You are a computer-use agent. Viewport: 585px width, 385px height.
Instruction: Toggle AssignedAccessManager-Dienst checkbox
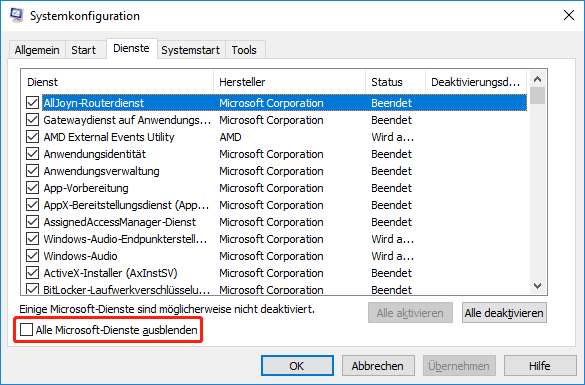32,222
